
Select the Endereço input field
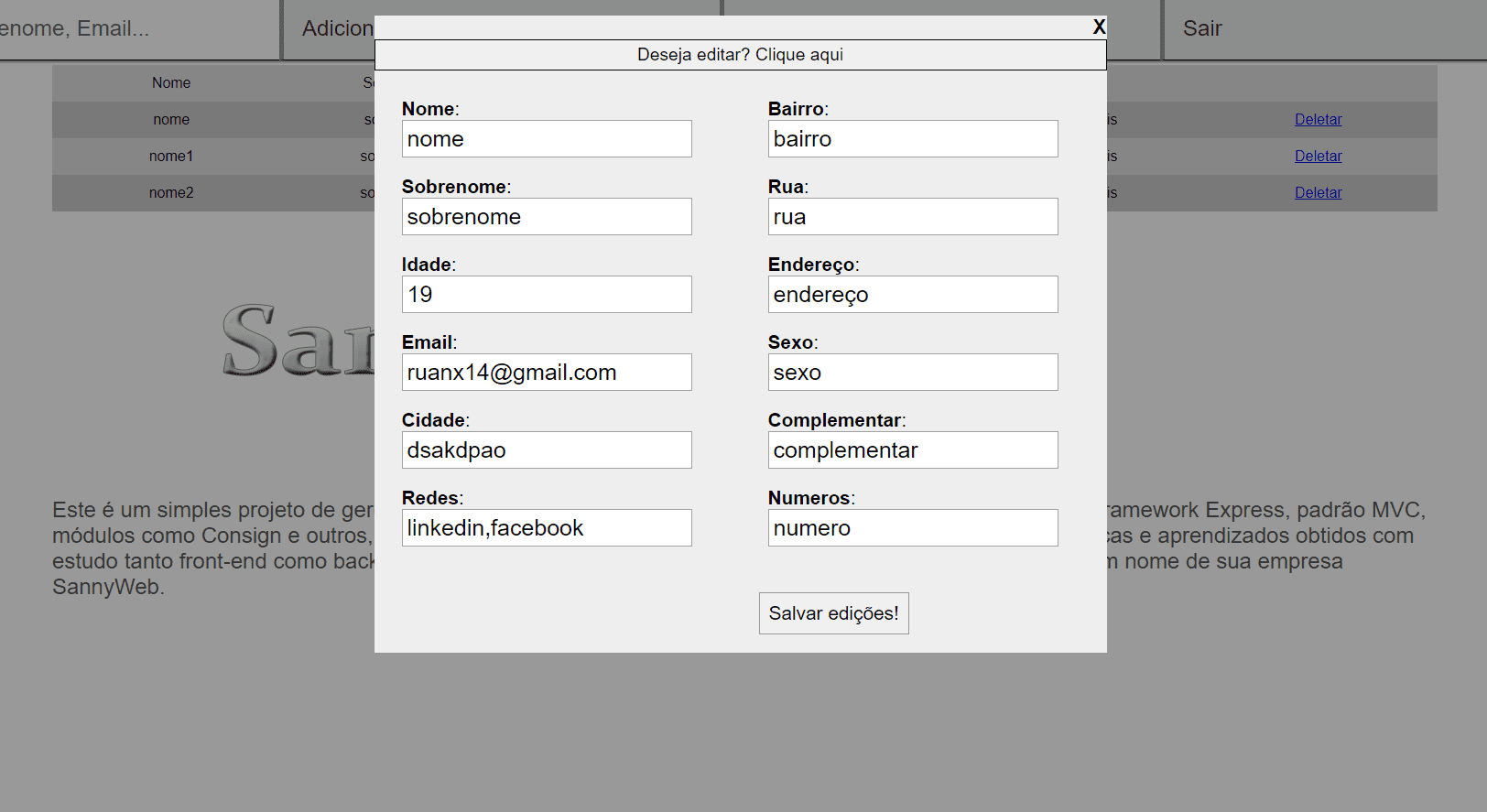coord(913,295)
